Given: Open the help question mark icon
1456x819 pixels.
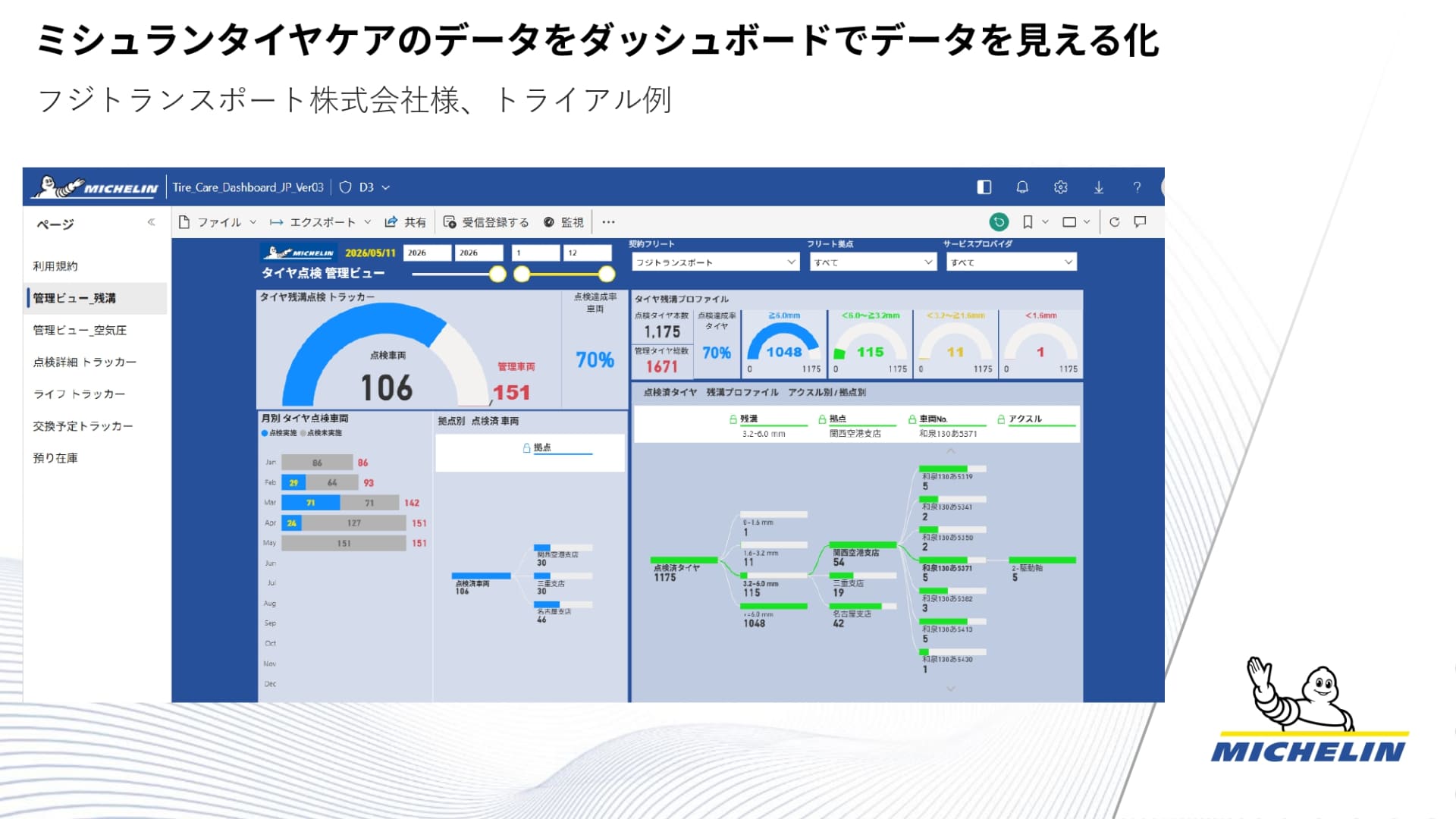Looking at the screenshot, I should click(1137, 187).
